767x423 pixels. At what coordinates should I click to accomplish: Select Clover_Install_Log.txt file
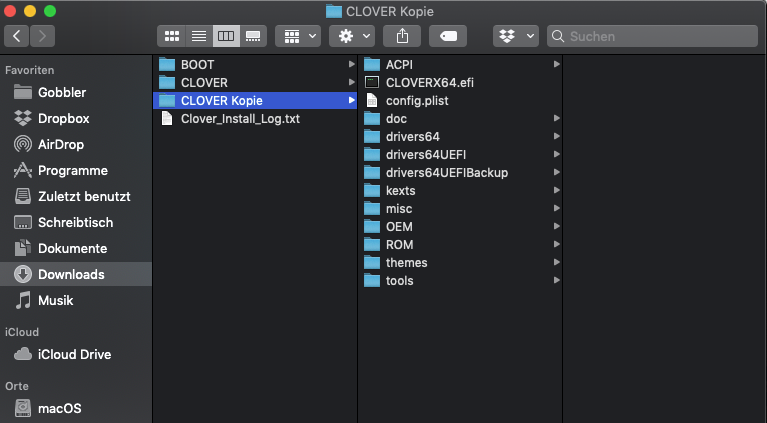[x=255, y=119]
